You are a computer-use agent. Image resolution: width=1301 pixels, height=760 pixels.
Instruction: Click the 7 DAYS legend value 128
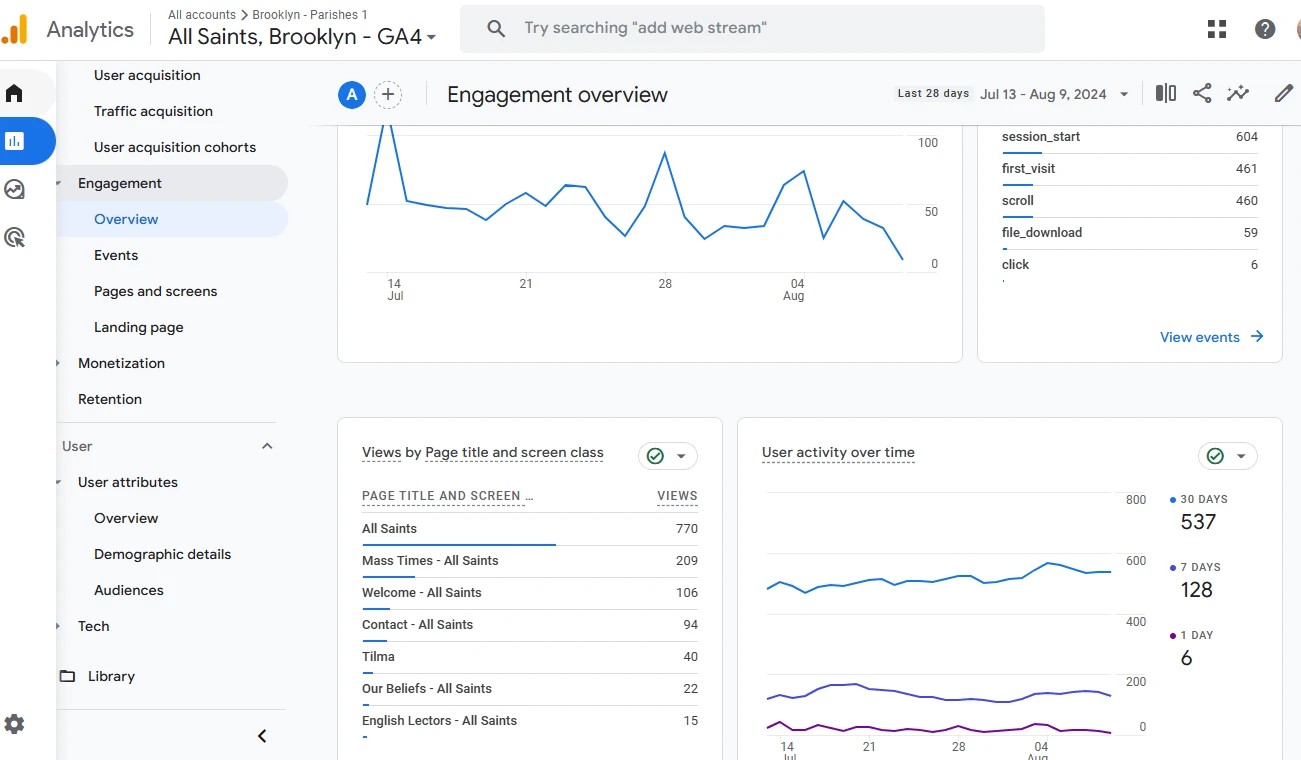click(x=1197, y=590)
